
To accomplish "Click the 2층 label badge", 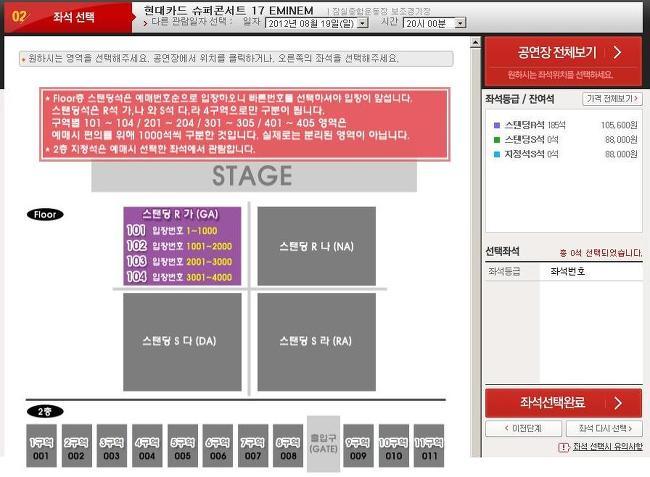I will point(45,412).
